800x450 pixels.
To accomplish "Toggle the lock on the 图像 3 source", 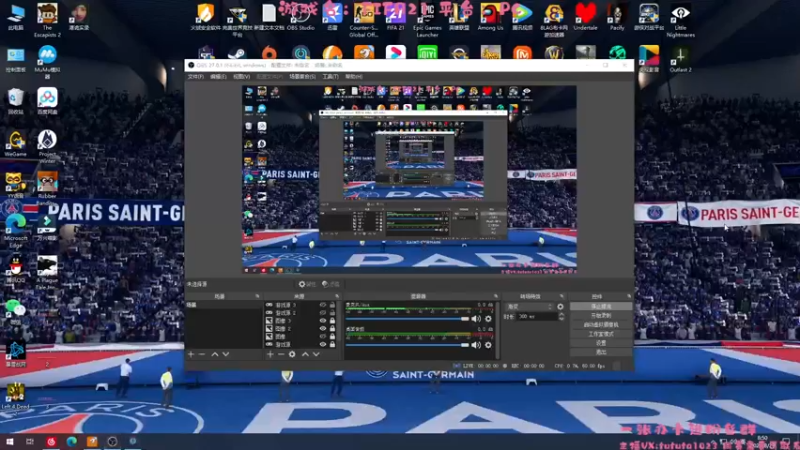I will (332, 321).
